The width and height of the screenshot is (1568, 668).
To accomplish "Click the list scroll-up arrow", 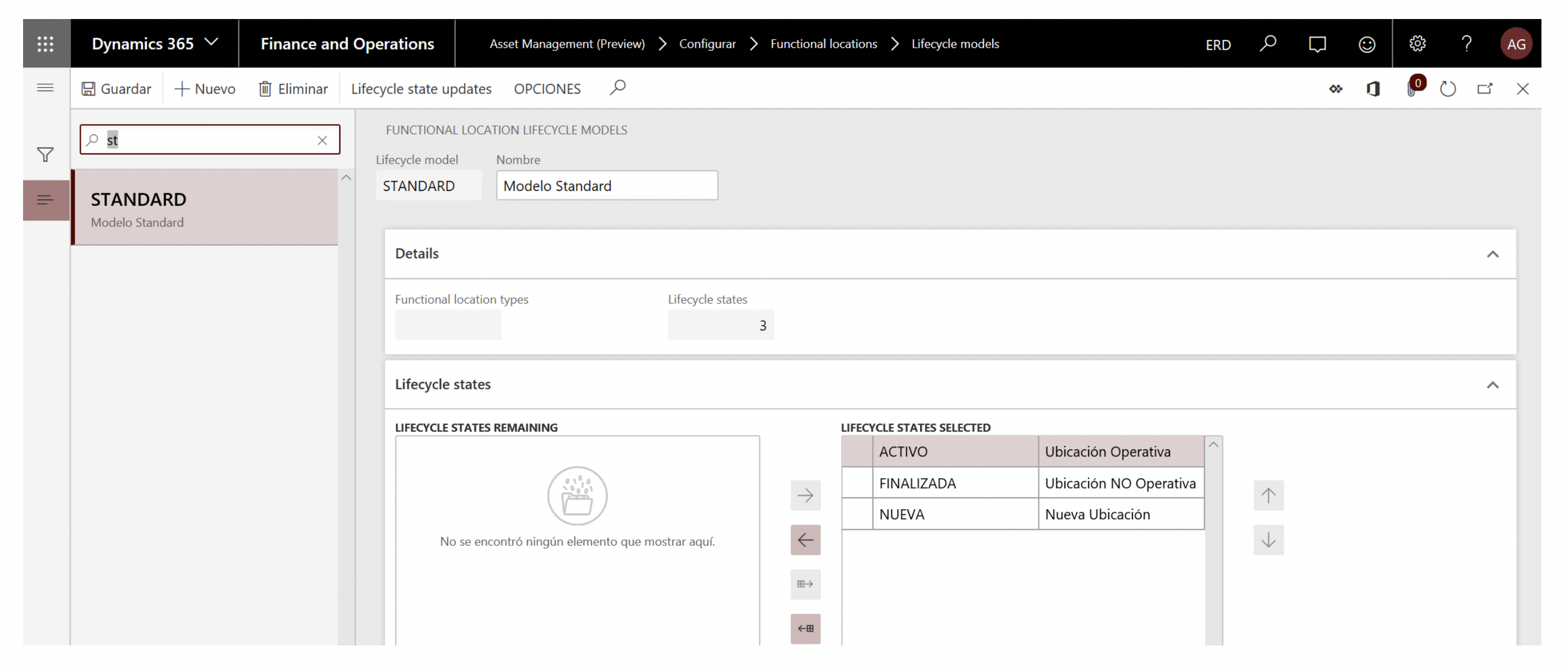I will point(346,178).
